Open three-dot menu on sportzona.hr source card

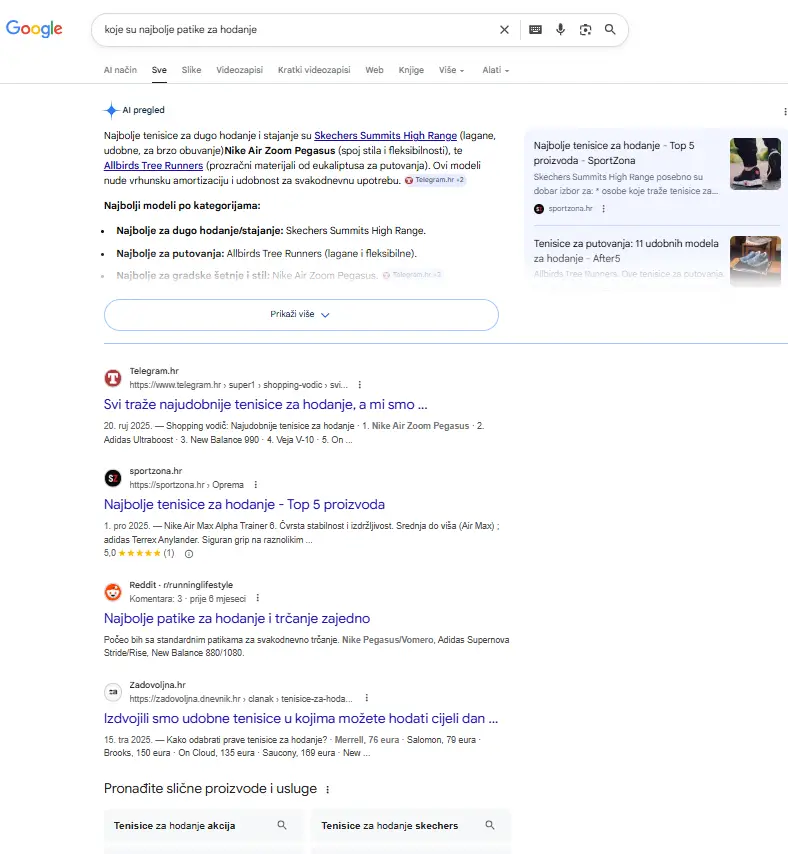603,209
